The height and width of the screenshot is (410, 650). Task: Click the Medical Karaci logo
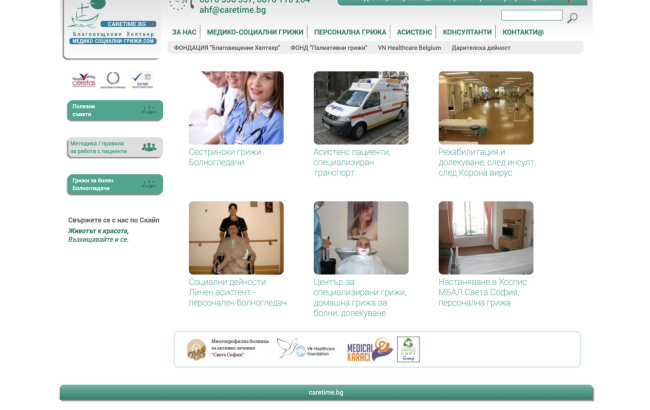(x=370, y=349)
